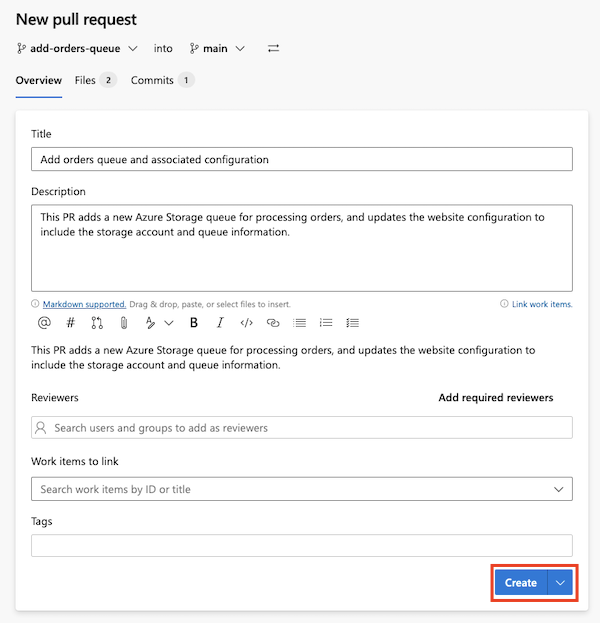This screenshot has height=623, width=600.
Task: Switch to the Commits tab
Action: click(x=163, y=80)
